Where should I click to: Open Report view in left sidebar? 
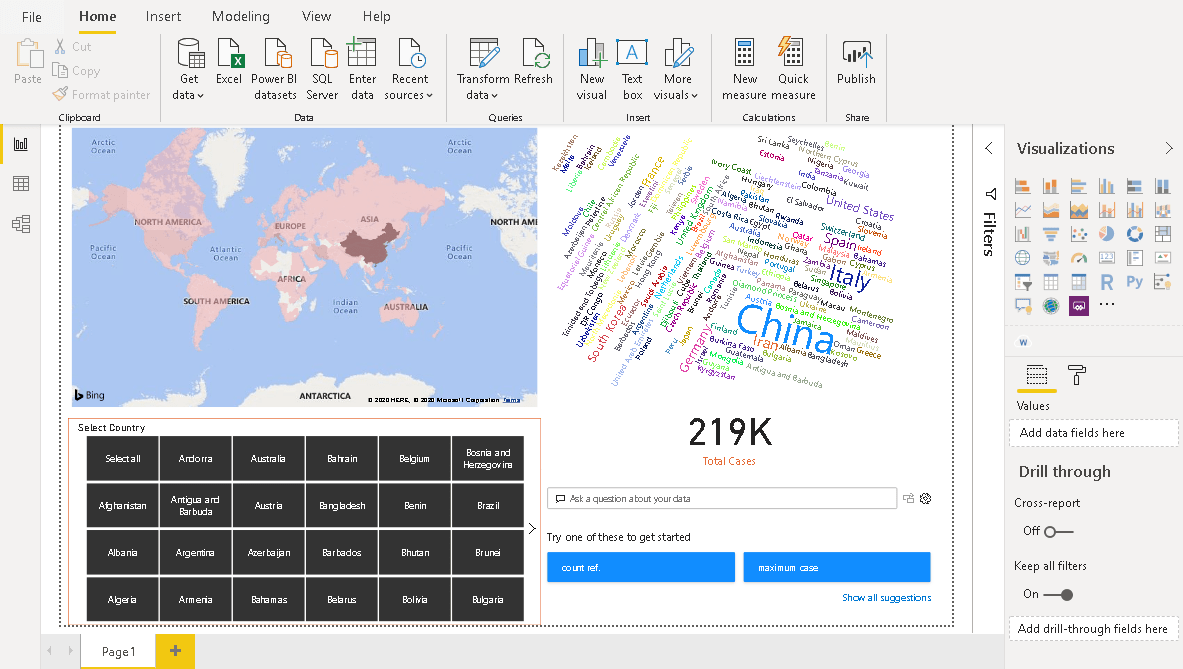pos(20,144)
